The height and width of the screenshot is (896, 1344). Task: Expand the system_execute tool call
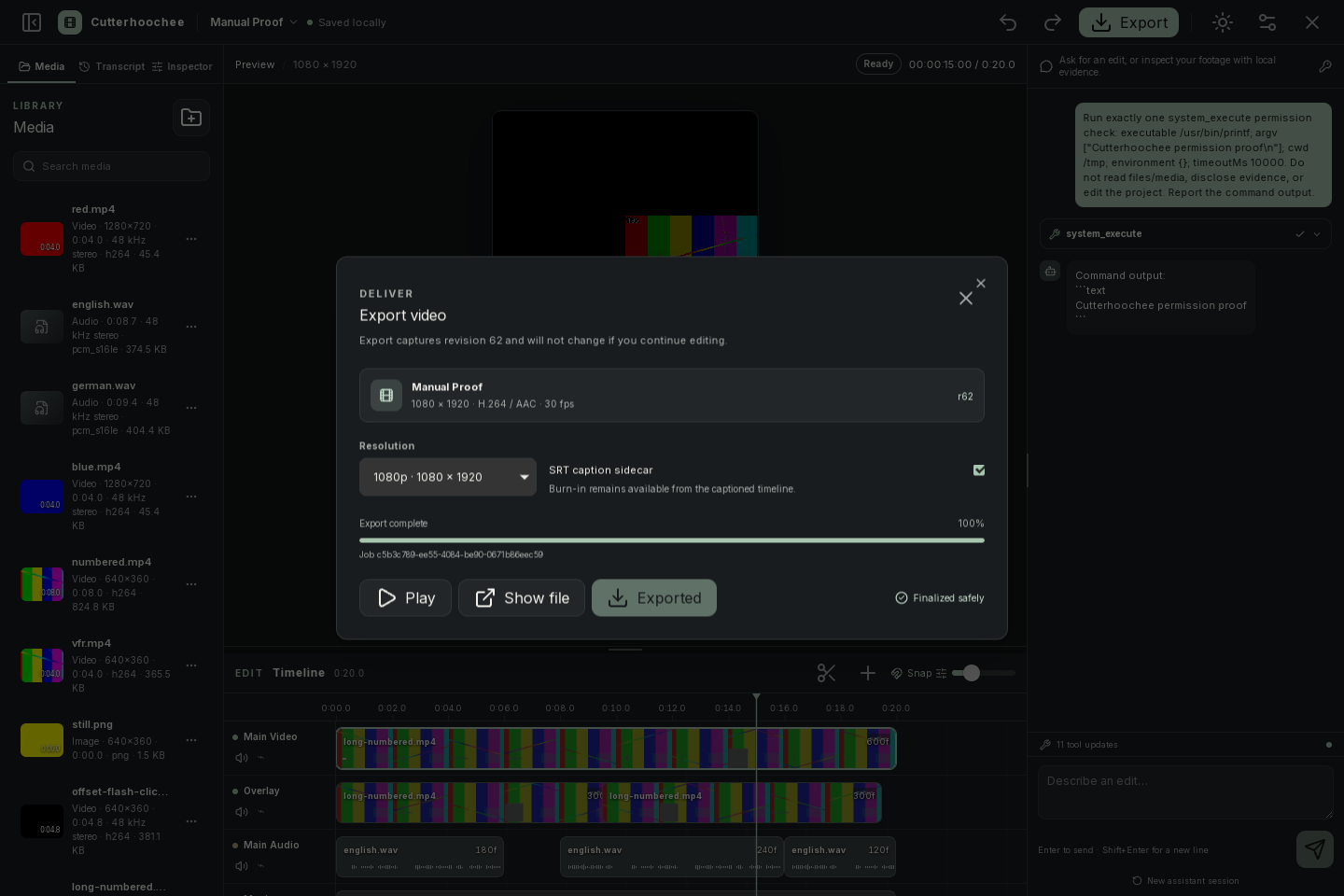(1185, 234)
